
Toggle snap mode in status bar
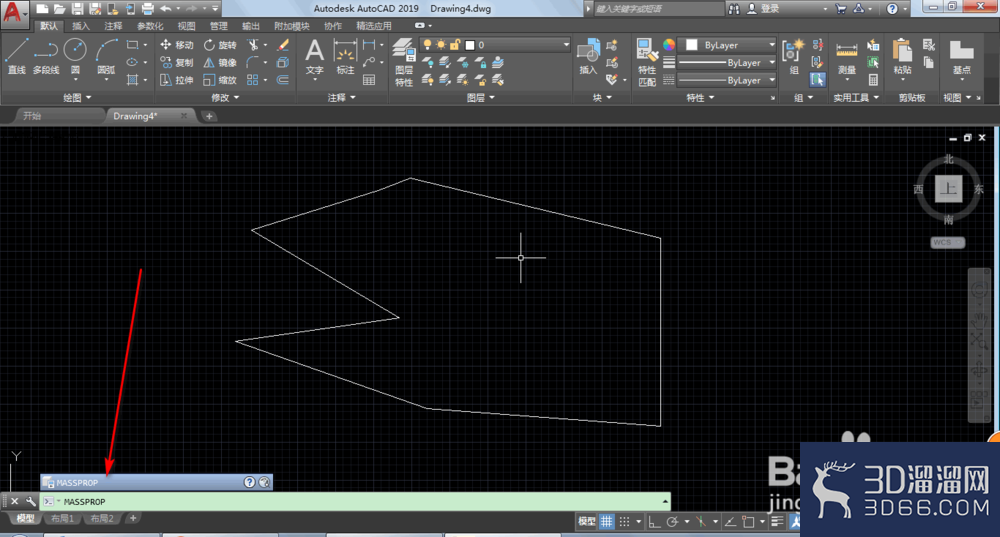[624, 522]
